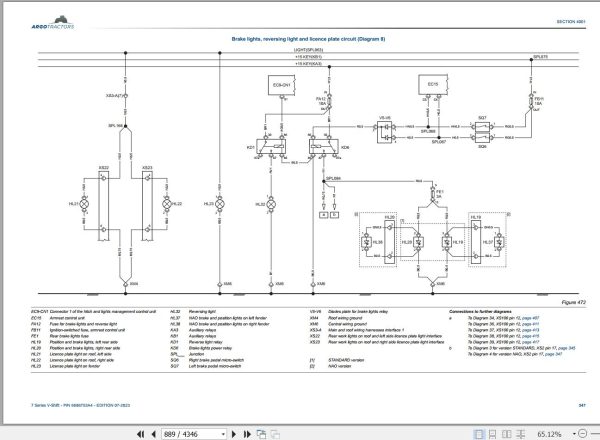The width and height of the screenshot is (600, 440).
Task: Go to next view icon (greyed)
Action: point(275,434)
